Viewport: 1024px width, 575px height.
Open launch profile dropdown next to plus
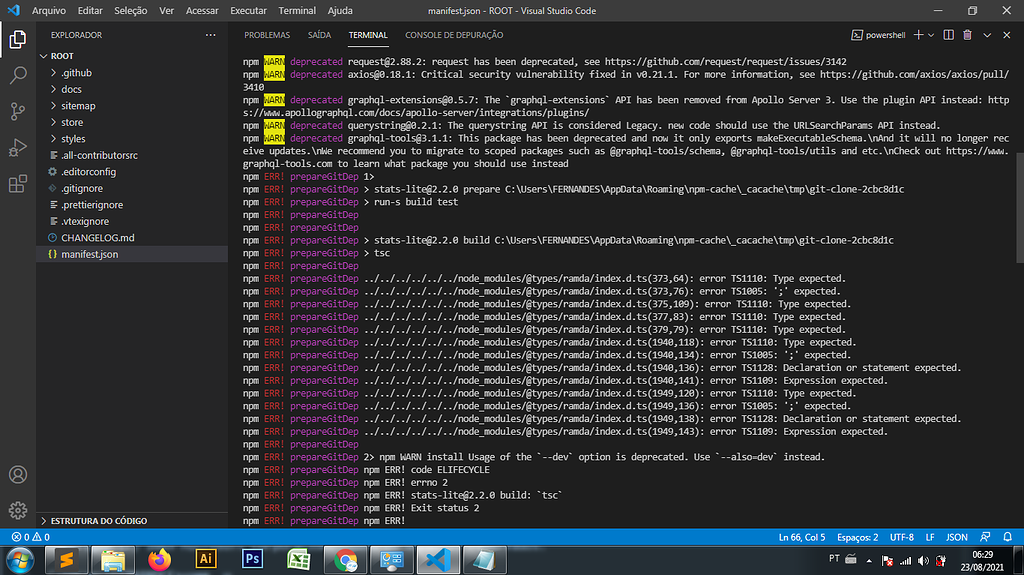[x=931, y=35]
